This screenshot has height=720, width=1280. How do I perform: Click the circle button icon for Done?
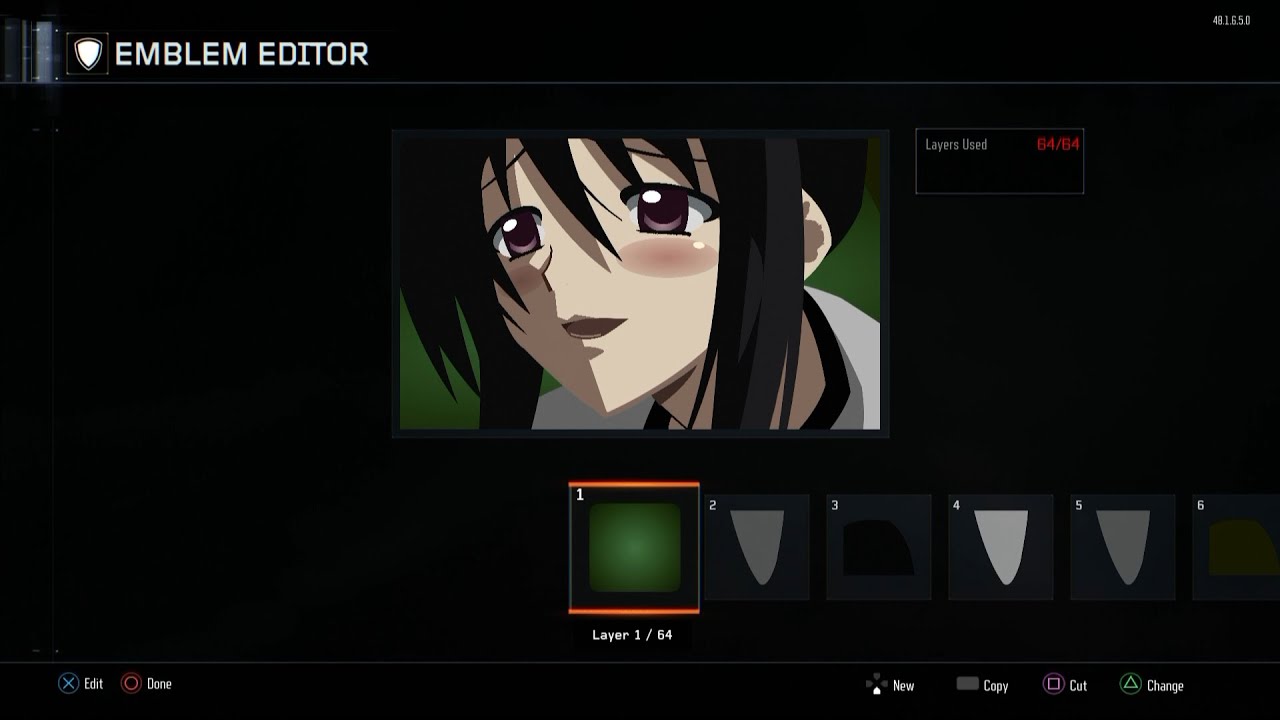[131, 684]
